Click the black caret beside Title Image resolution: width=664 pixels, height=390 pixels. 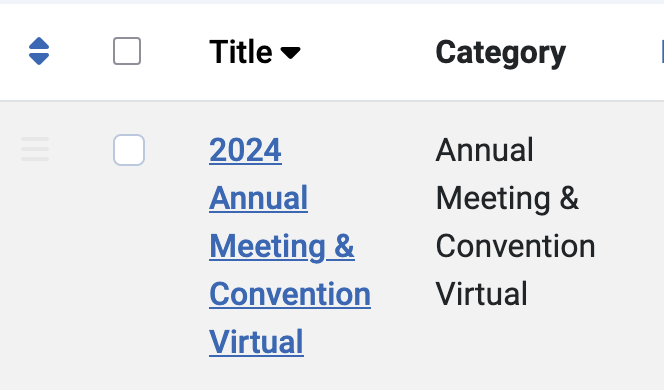coord(290,53)
